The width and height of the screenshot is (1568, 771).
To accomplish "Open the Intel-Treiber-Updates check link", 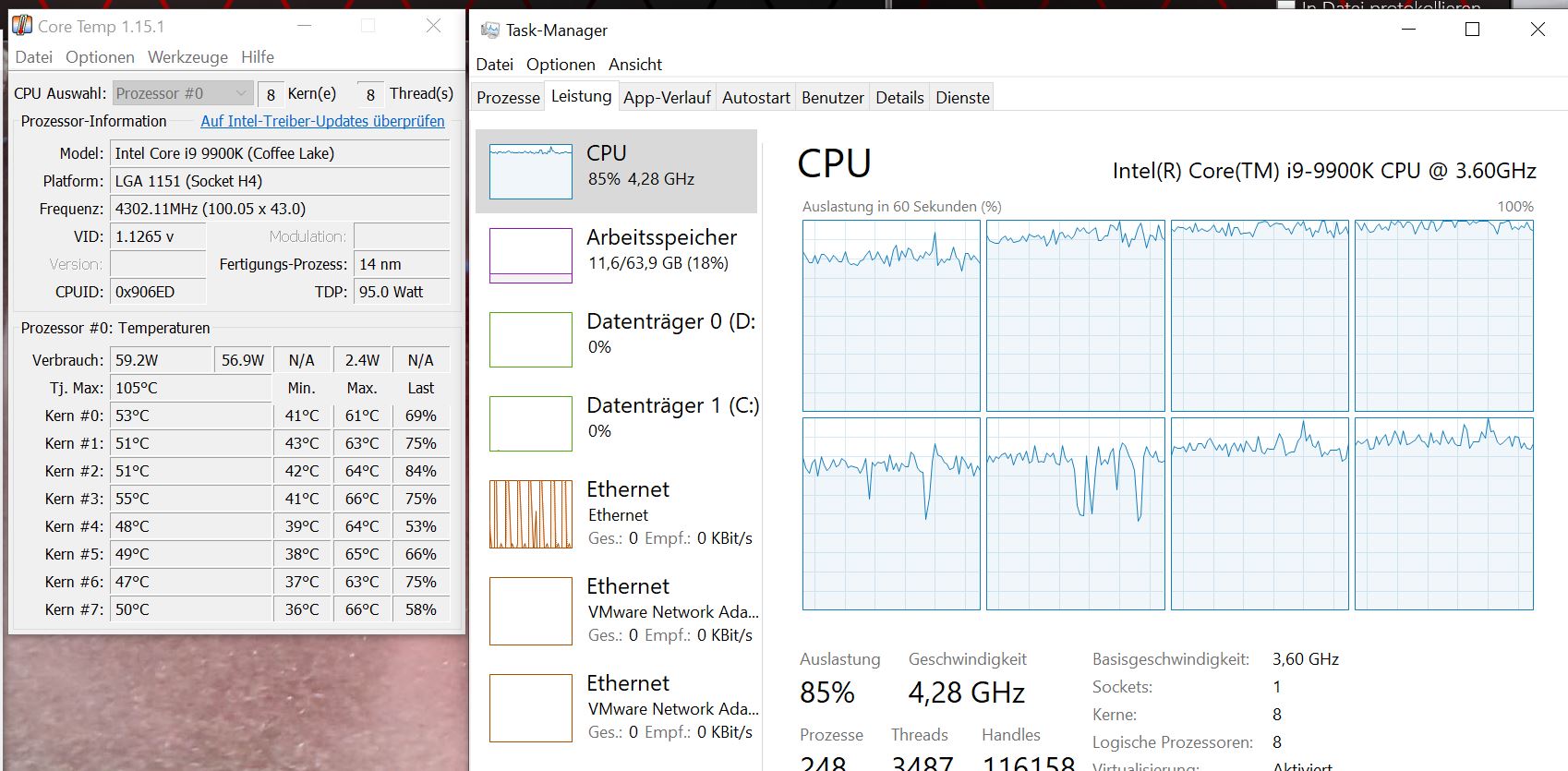I will coord(322,121).
